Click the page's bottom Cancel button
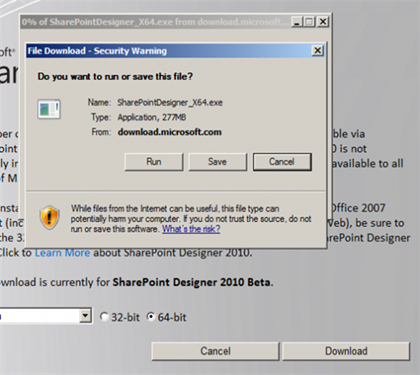The width and height of the screenshot is (420, 375). [215, 351]
